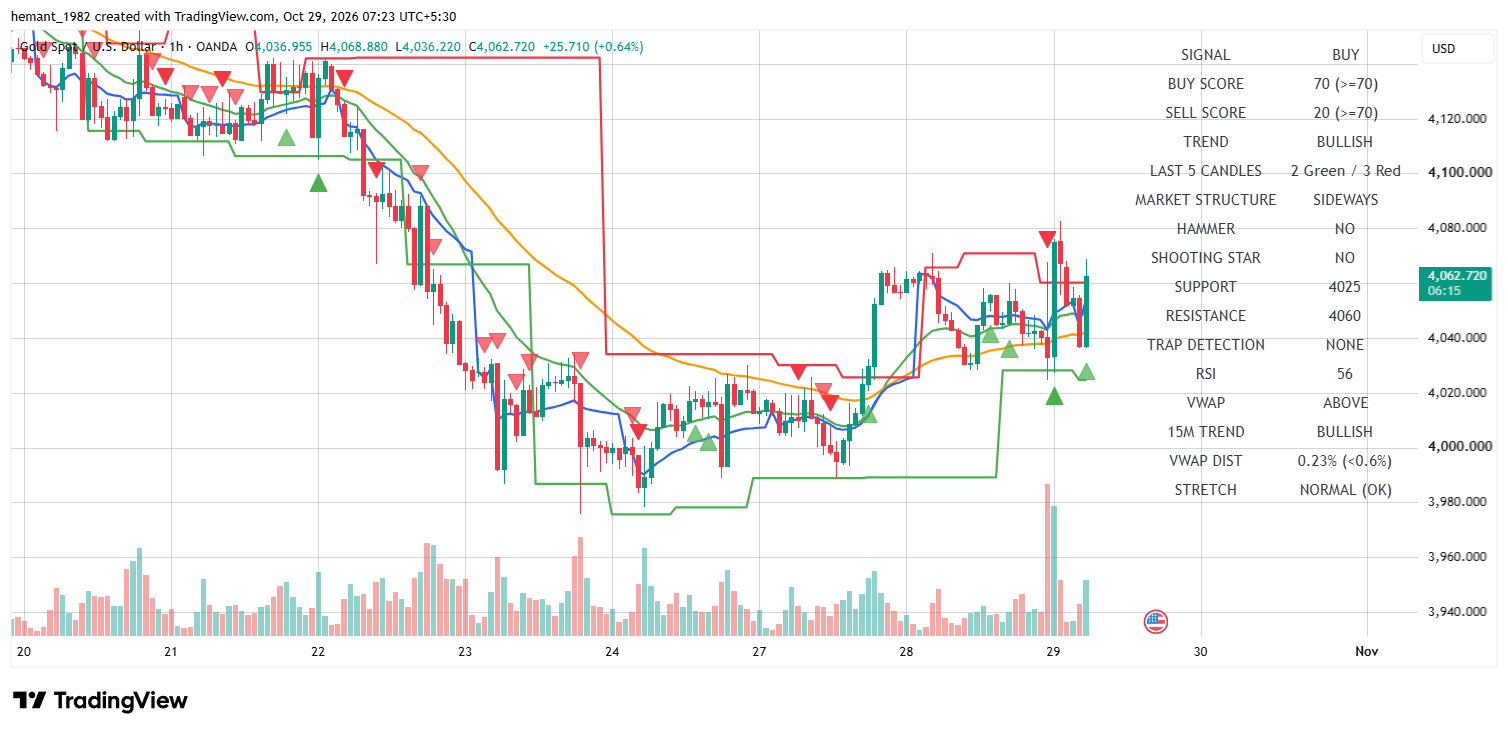Click the SHOOTING STAR label
The width and height of the screenshot is (1508, 733).
click(1206, 258)
